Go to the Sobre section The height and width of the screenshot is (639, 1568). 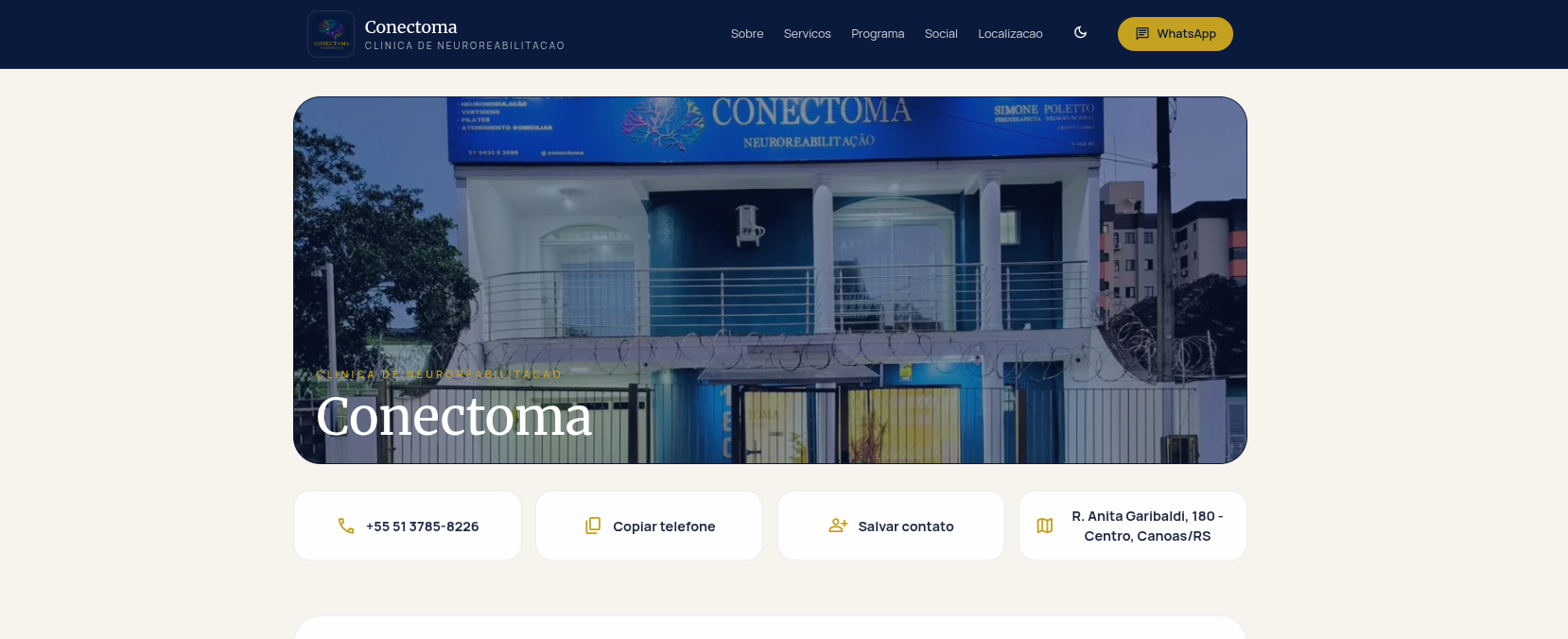click(x=747, y=34)
